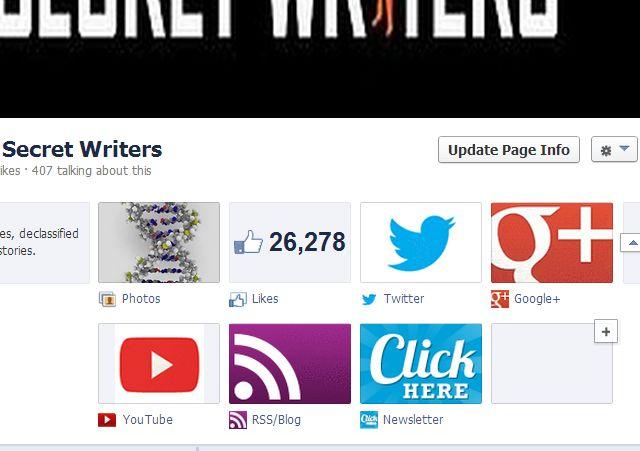The image size is (640, 451).
Task: Open the Newsletter label link
Action: tap(413, 420)
